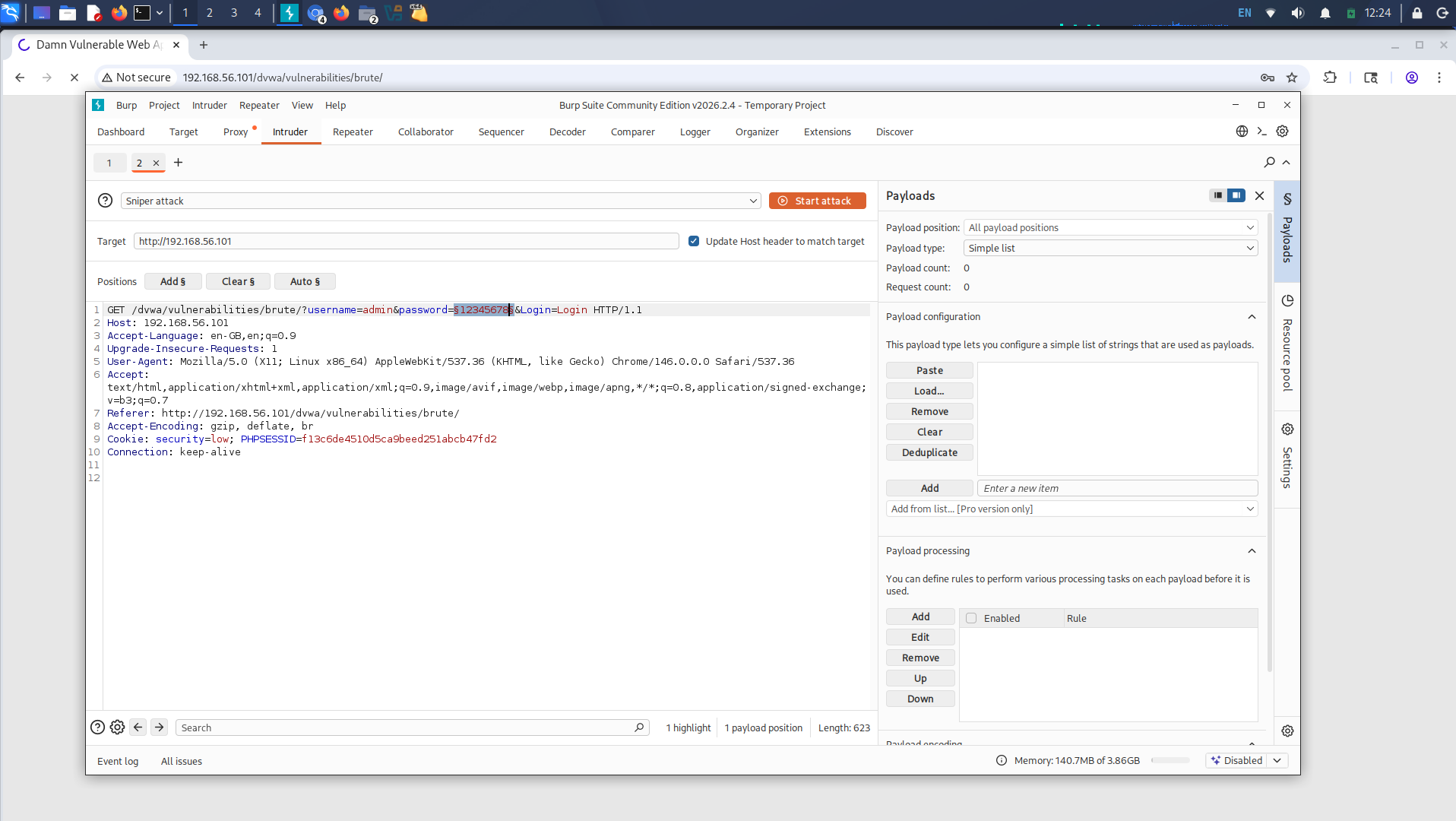Click the Intruder tab search magnifier
Screen dimensions: 1456x821
coord(1269,162)
